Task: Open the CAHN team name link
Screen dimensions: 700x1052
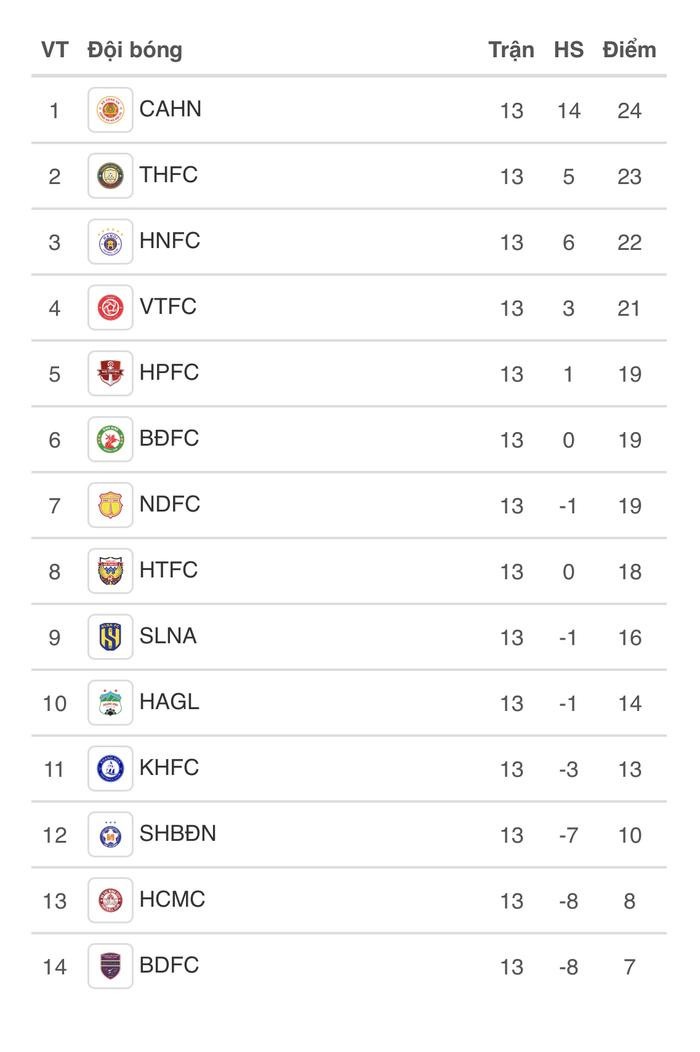Action: coord(170,109)
